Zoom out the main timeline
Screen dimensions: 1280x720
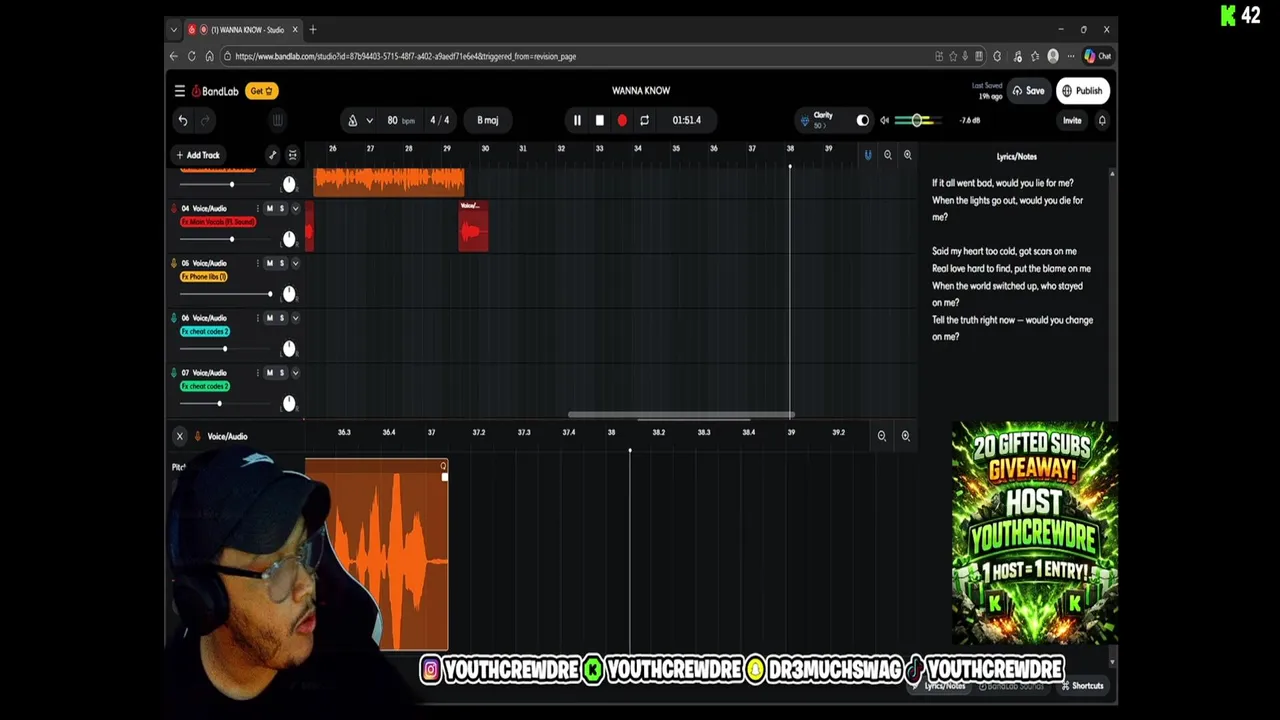pyautogui.click(x=887, y=155)
